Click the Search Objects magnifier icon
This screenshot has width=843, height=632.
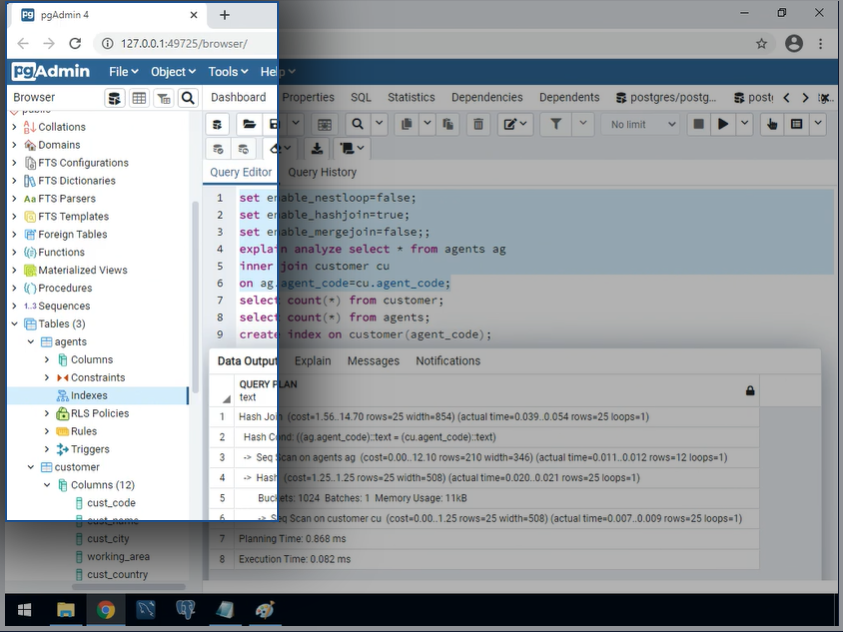pyautogui.click(x=187, y=98)
